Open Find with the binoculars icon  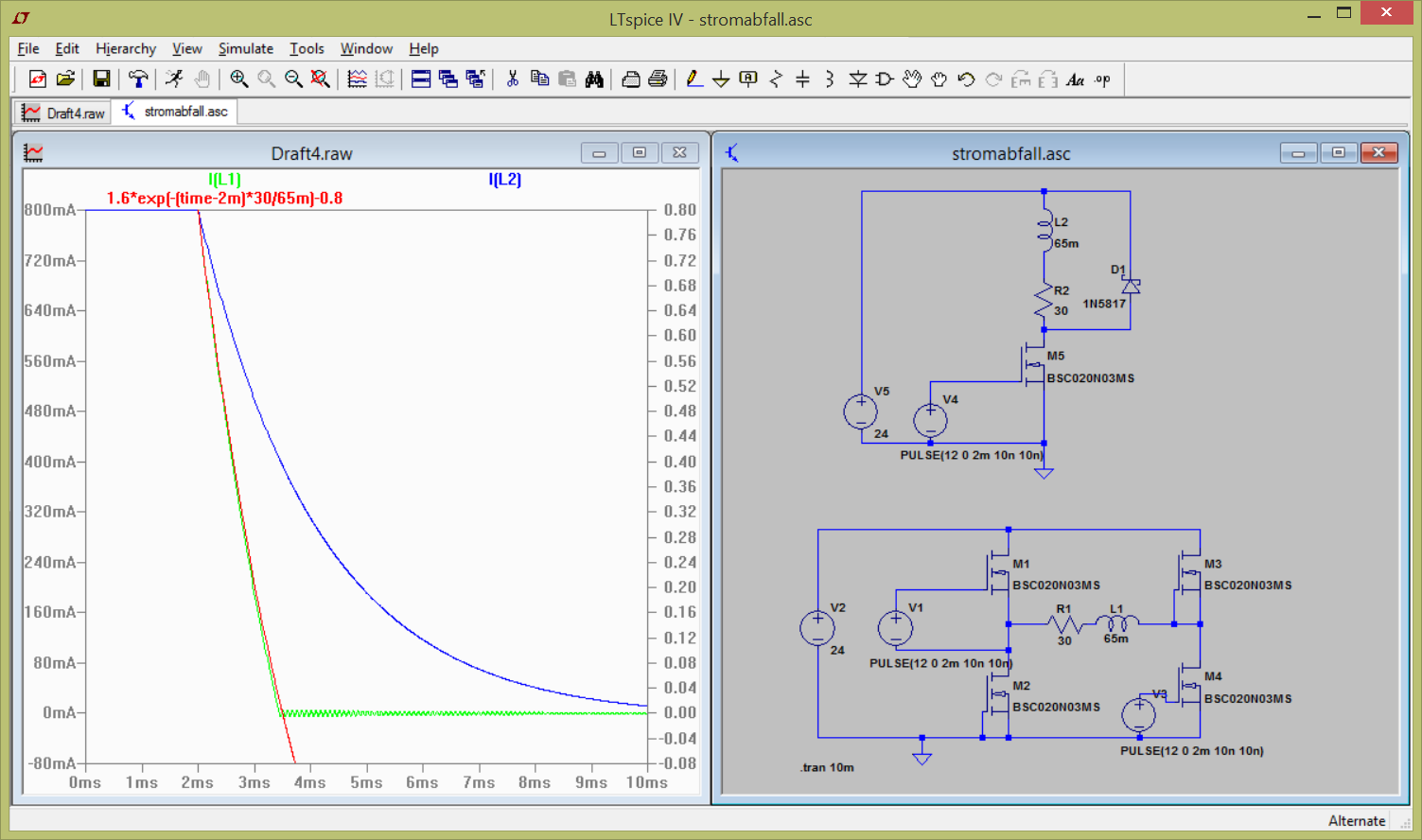click(594, 79)
